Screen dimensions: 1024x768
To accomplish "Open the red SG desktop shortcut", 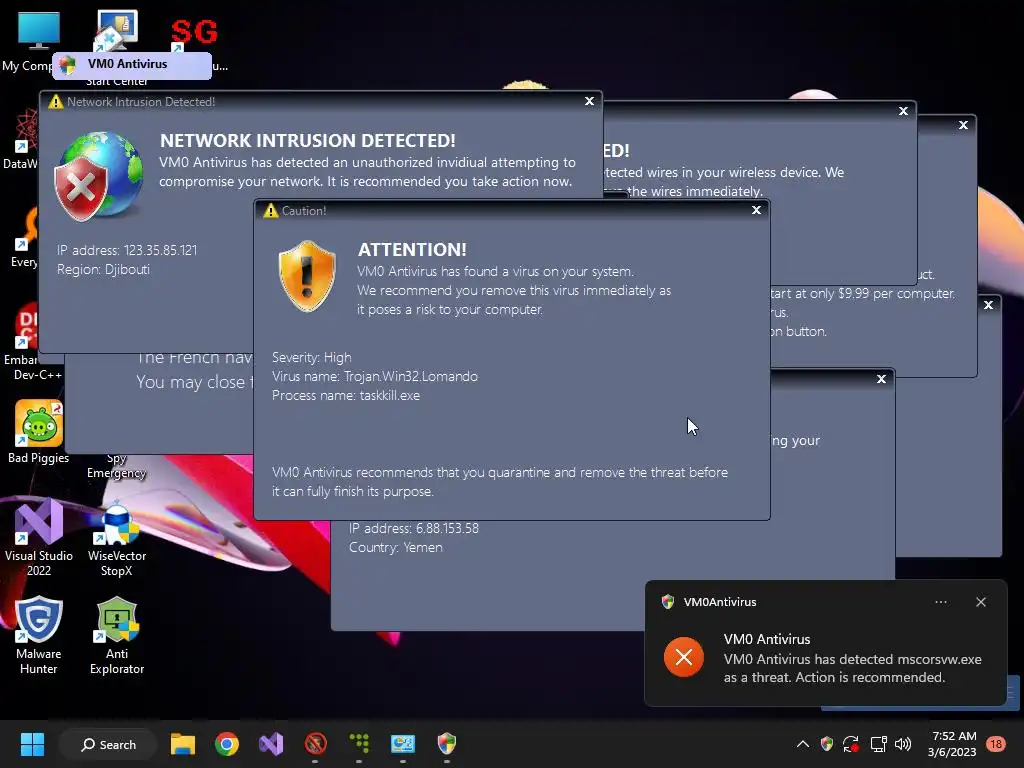I will pyautogui.click(x=194, y=33).
